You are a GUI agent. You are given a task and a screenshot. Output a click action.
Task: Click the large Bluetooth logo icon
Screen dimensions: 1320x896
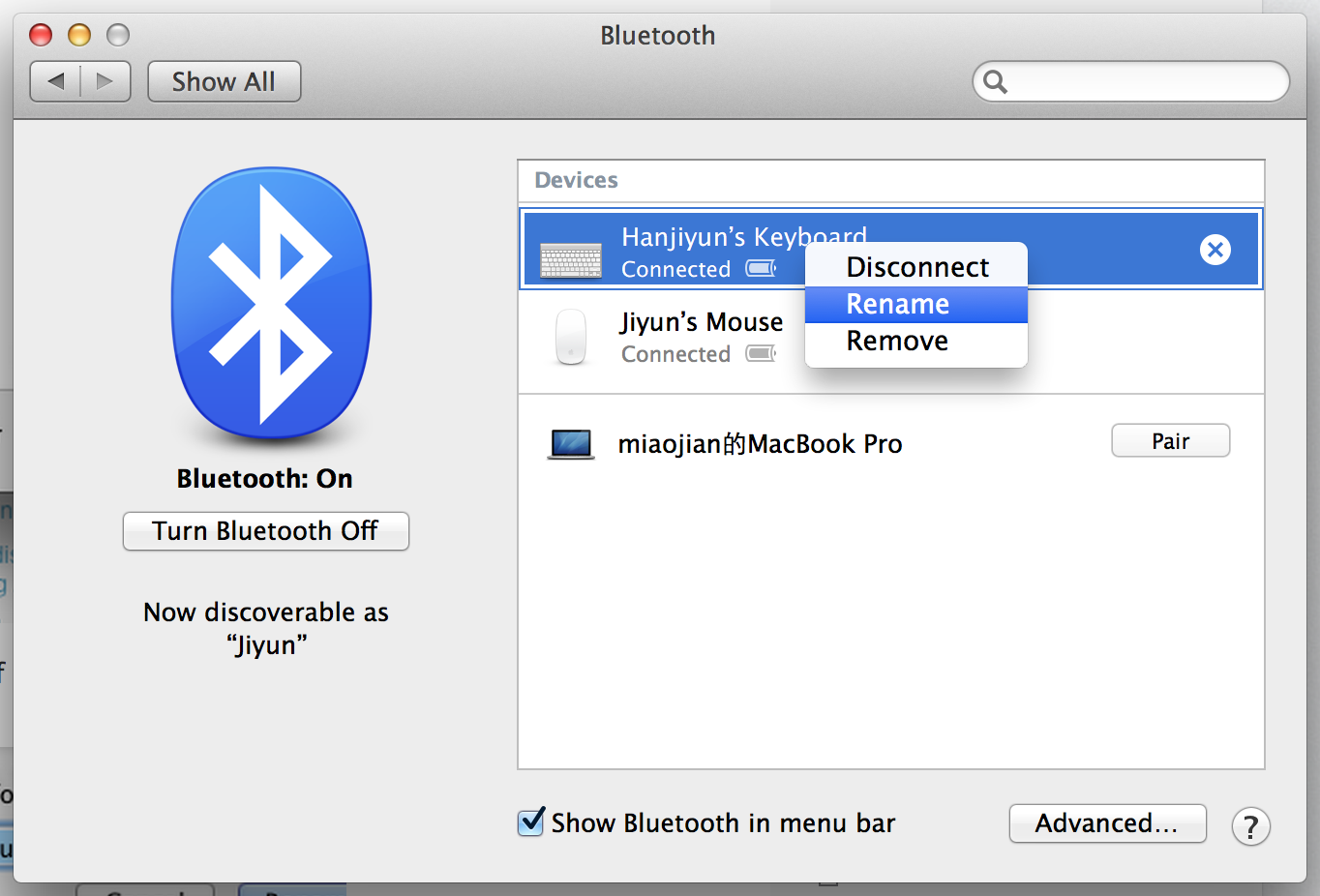pos(271,305)
